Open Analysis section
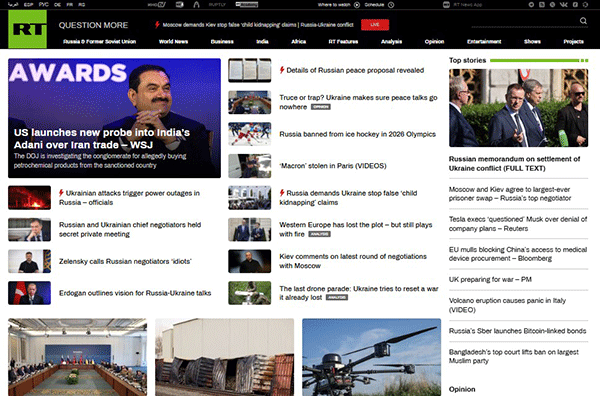The width and height of the screenshot is (600, 396). click(391, 41)
